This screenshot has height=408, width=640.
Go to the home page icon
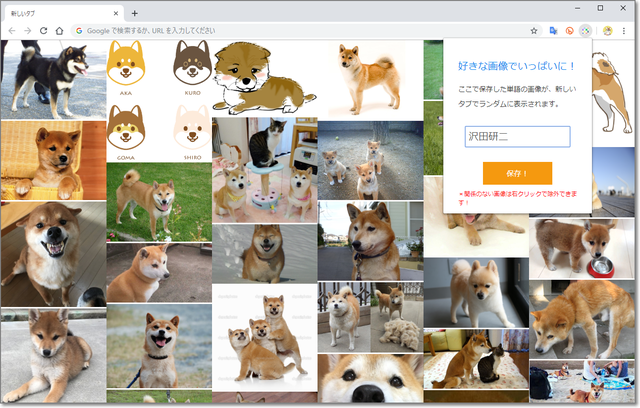coord(60,31)
